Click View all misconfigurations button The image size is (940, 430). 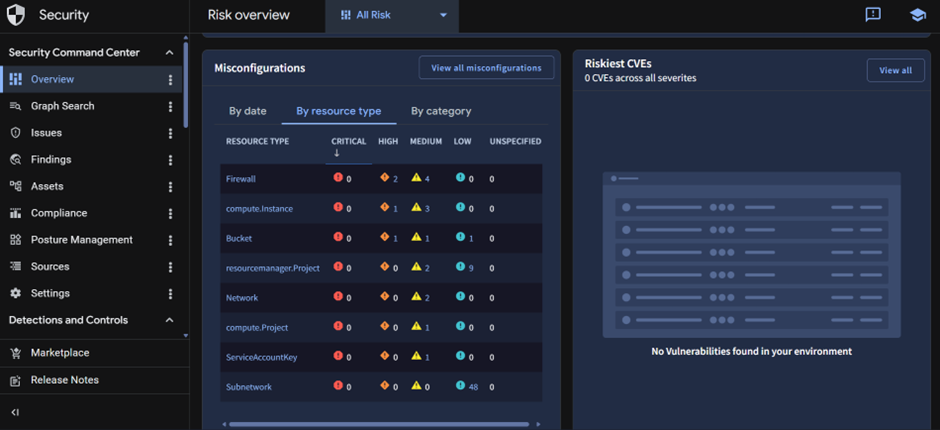(486, 68)
